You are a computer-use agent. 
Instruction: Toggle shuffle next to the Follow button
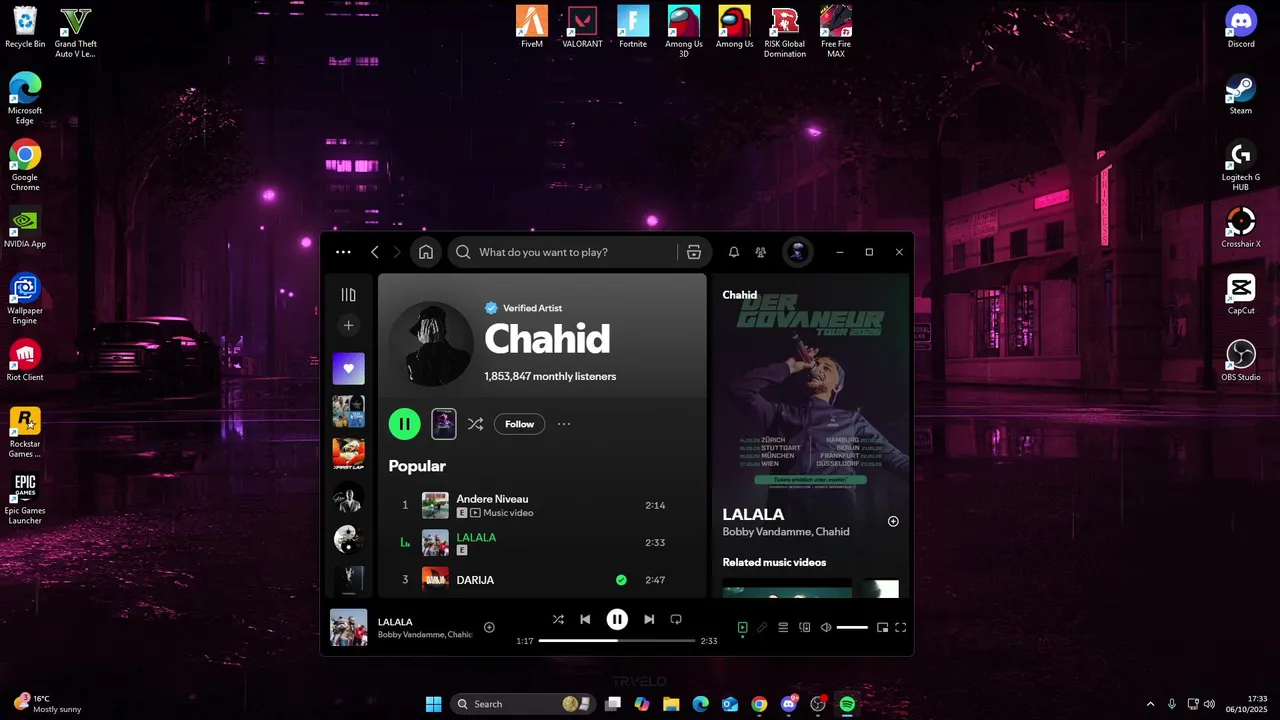pos(475,424)
